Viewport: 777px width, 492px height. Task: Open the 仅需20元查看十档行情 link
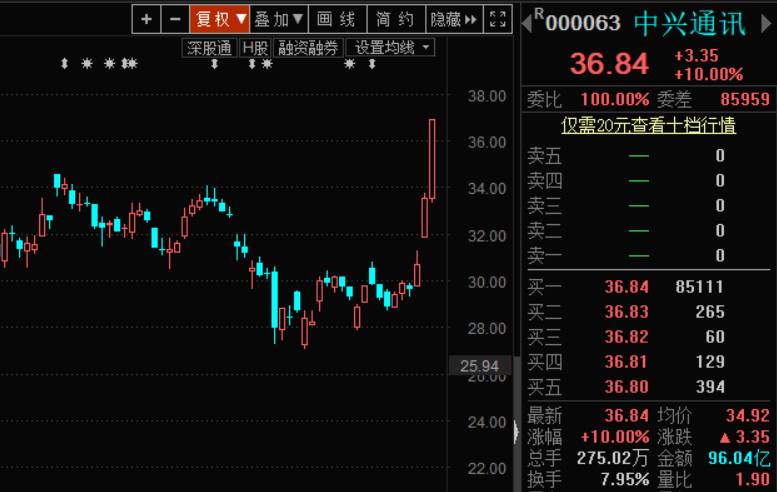(648, 125)
